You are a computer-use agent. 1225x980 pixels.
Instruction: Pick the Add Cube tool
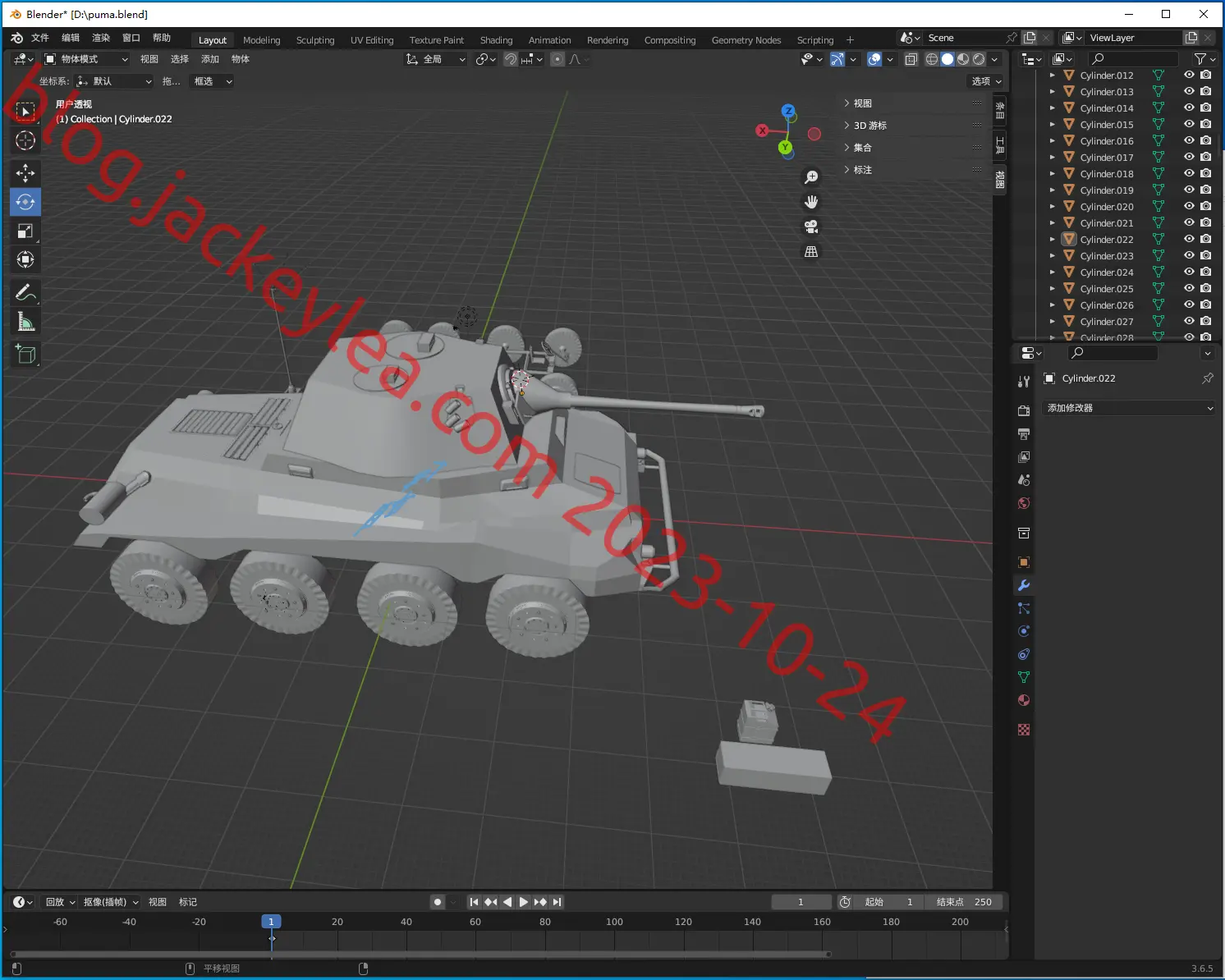click(25, 355)
